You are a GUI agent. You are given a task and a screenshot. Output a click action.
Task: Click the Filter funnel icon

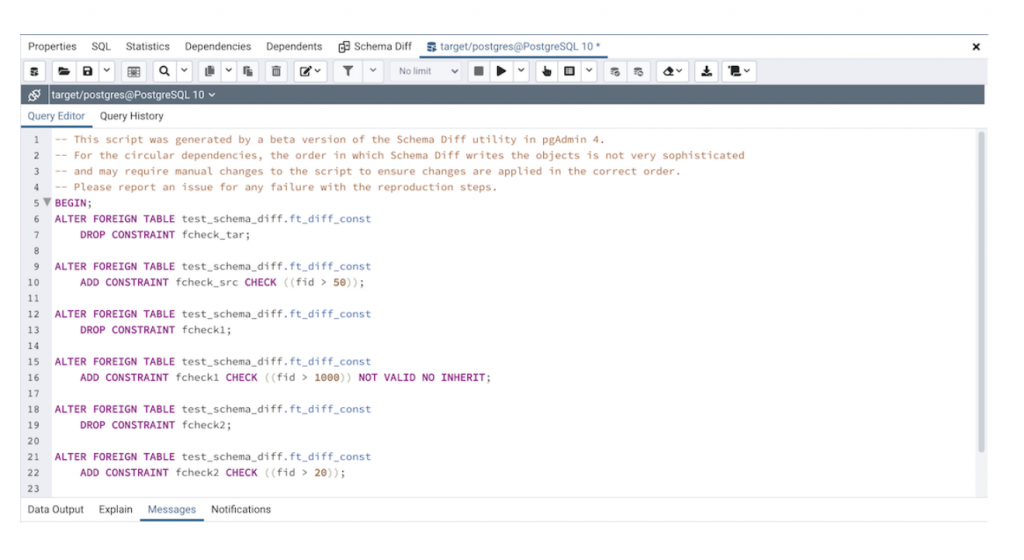348,71
